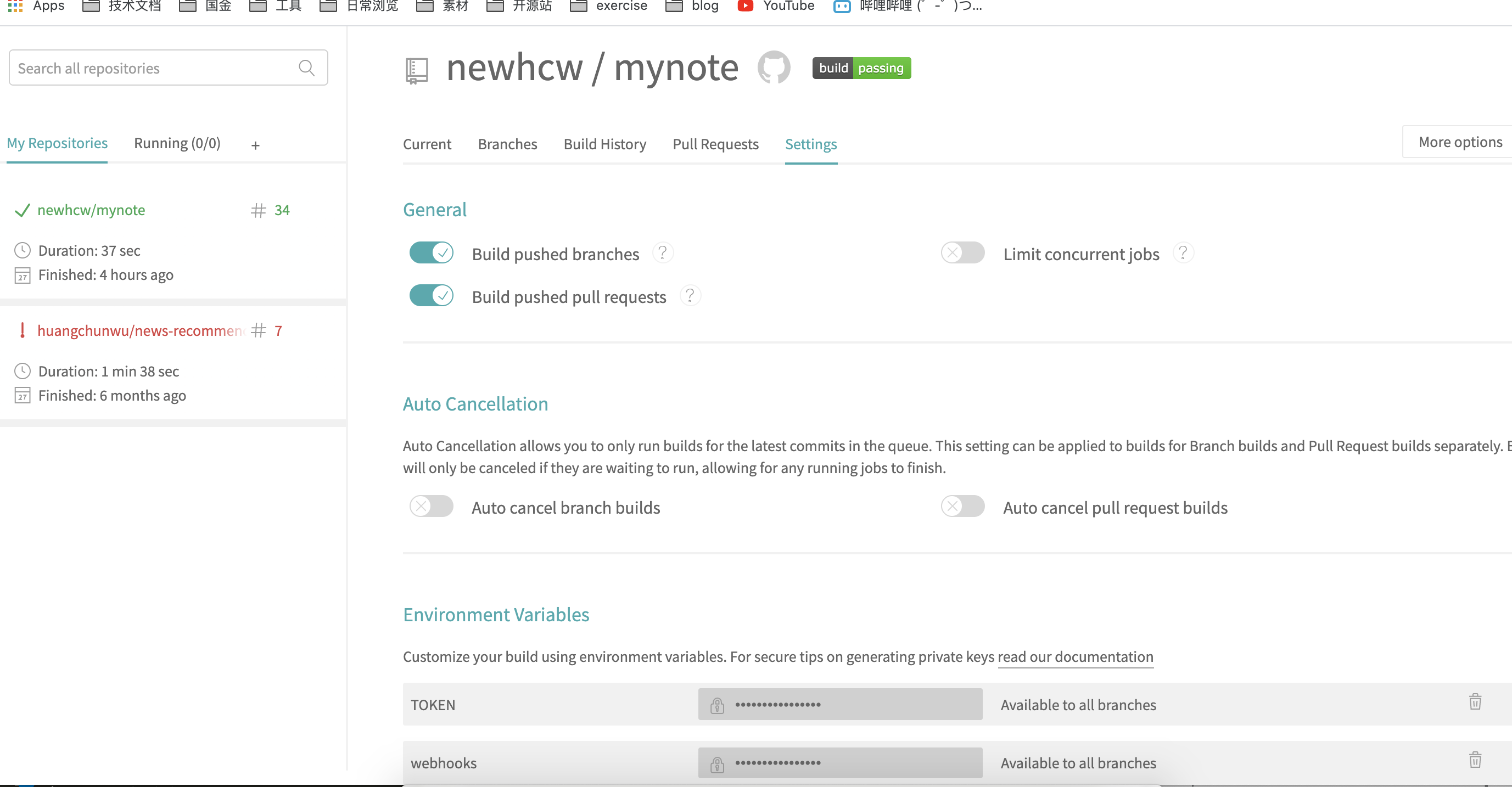The width and height of the screenshot is (1512, 787).
Task: Open newhcw/mynote repository in sidebar
Action: (91, 210)
